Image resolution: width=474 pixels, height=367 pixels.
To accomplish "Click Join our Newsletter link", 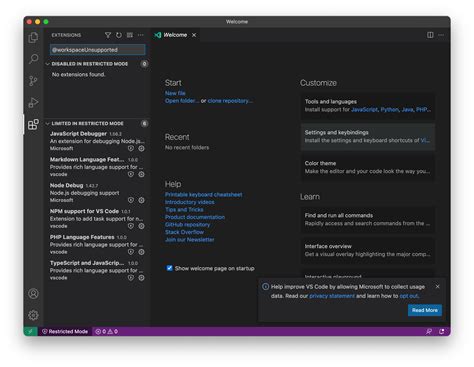I will pos(190,239).
